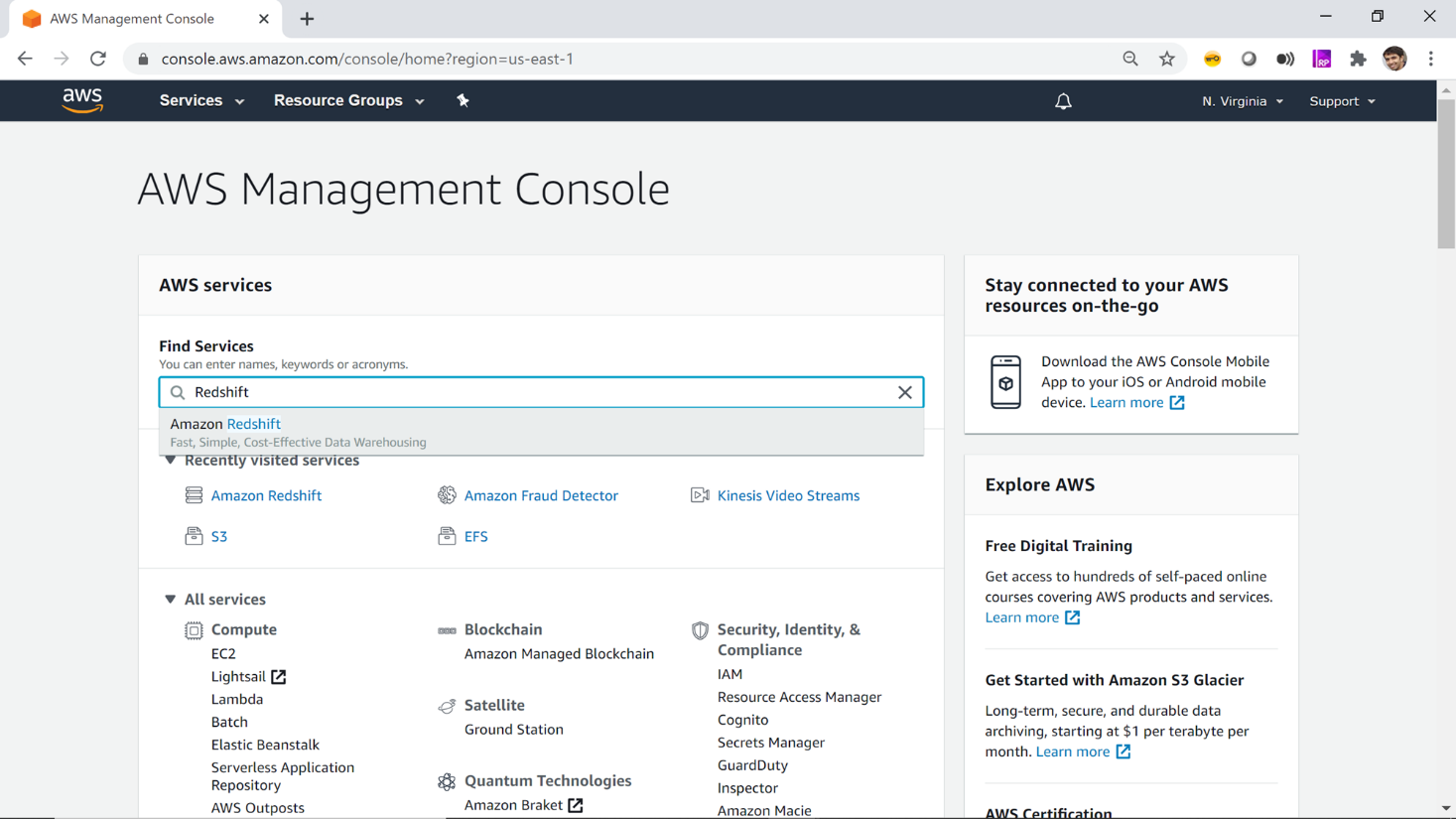Open Kinesis Video Streams link
The image size is (1456, 819).
coord(788,495)
